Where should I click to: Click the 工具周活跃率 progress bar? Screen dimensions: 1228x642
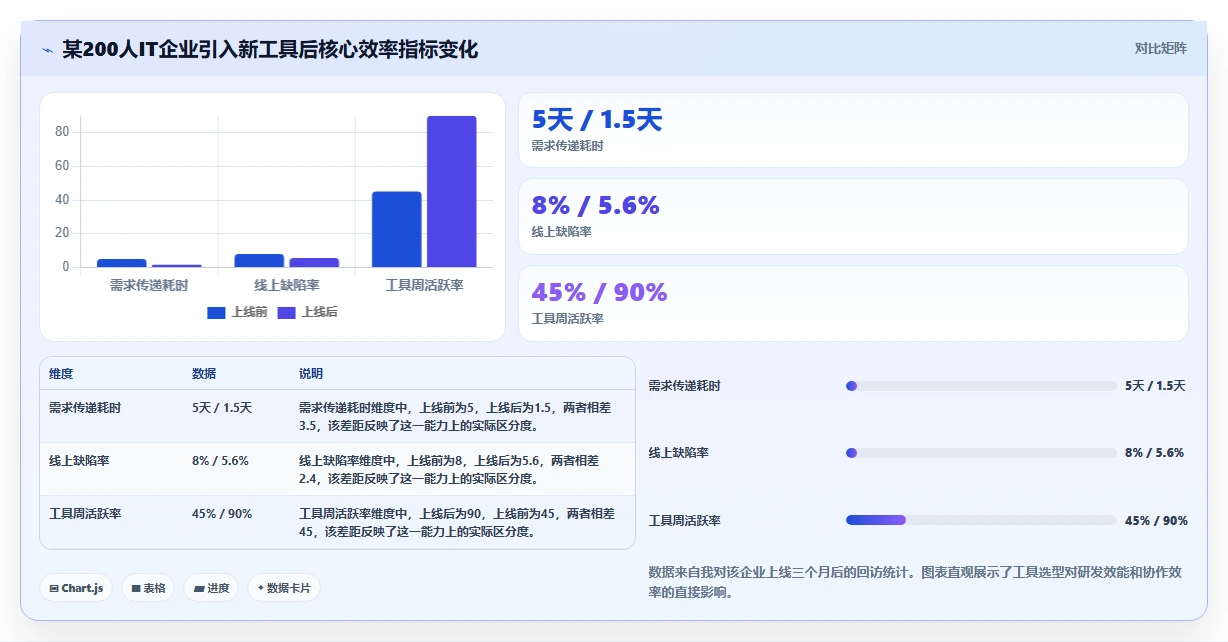point(981,520)
